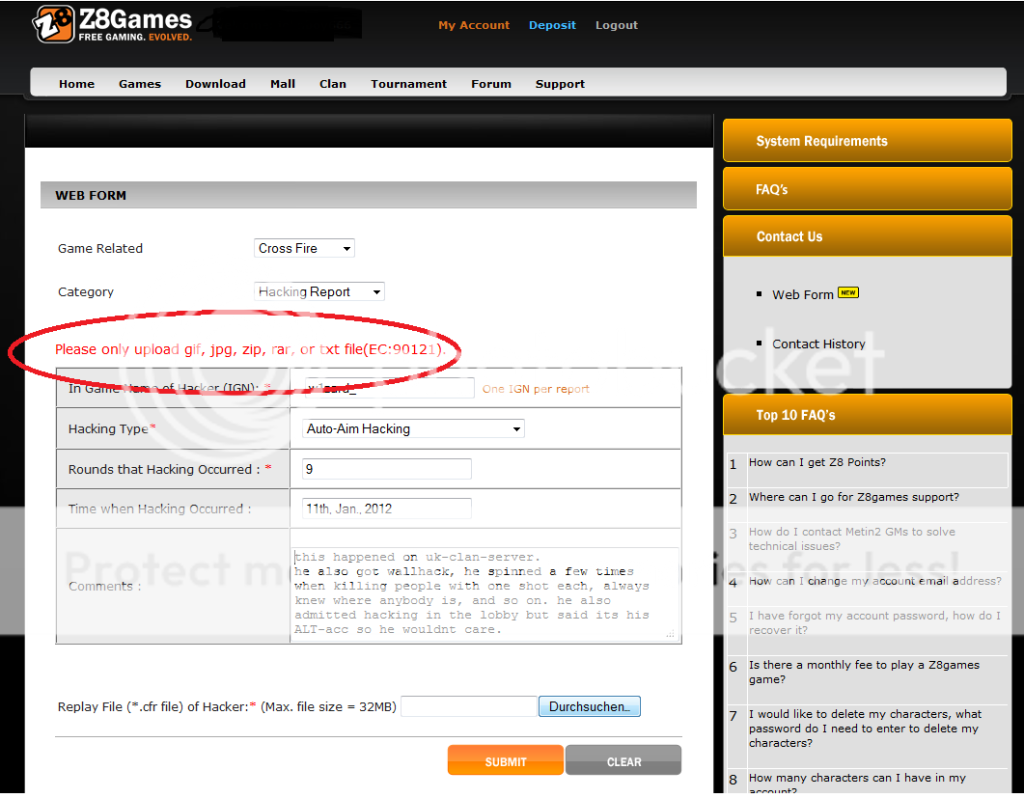Go to the Forum menu
This screenshot has height=798, width=1024.
click(x=491, y=84)
